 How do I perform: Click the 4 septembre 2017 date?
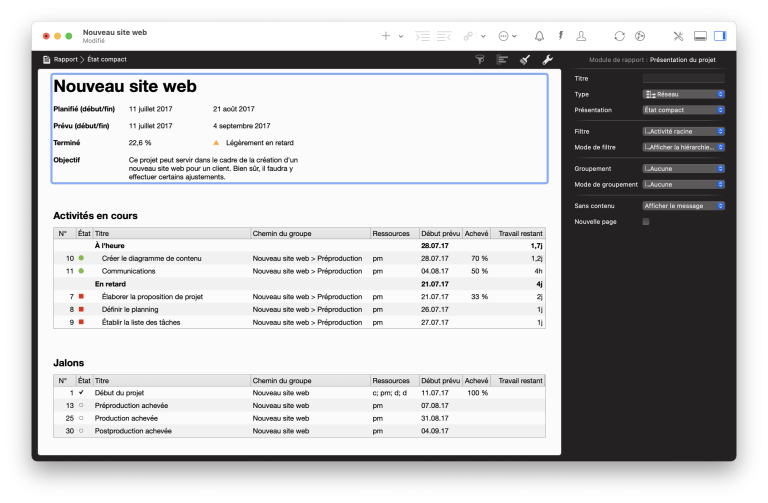coord(241,126)
